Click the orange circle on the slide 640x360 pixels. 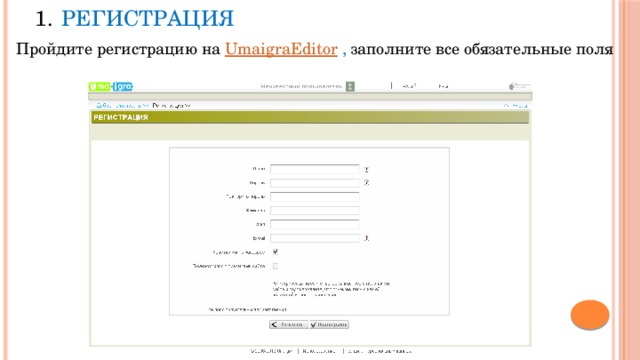click(x=590, y=315)
